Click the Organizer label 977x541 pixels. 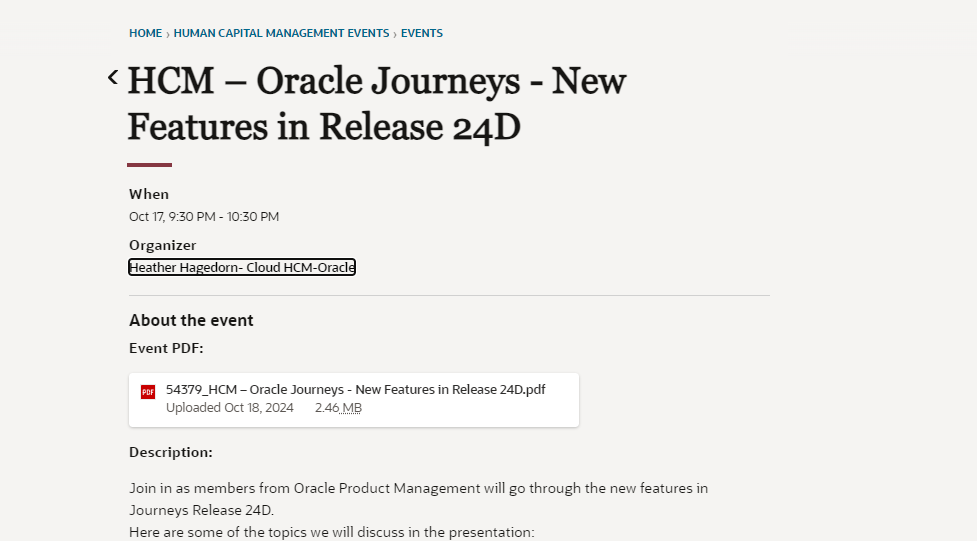point(163,246)
